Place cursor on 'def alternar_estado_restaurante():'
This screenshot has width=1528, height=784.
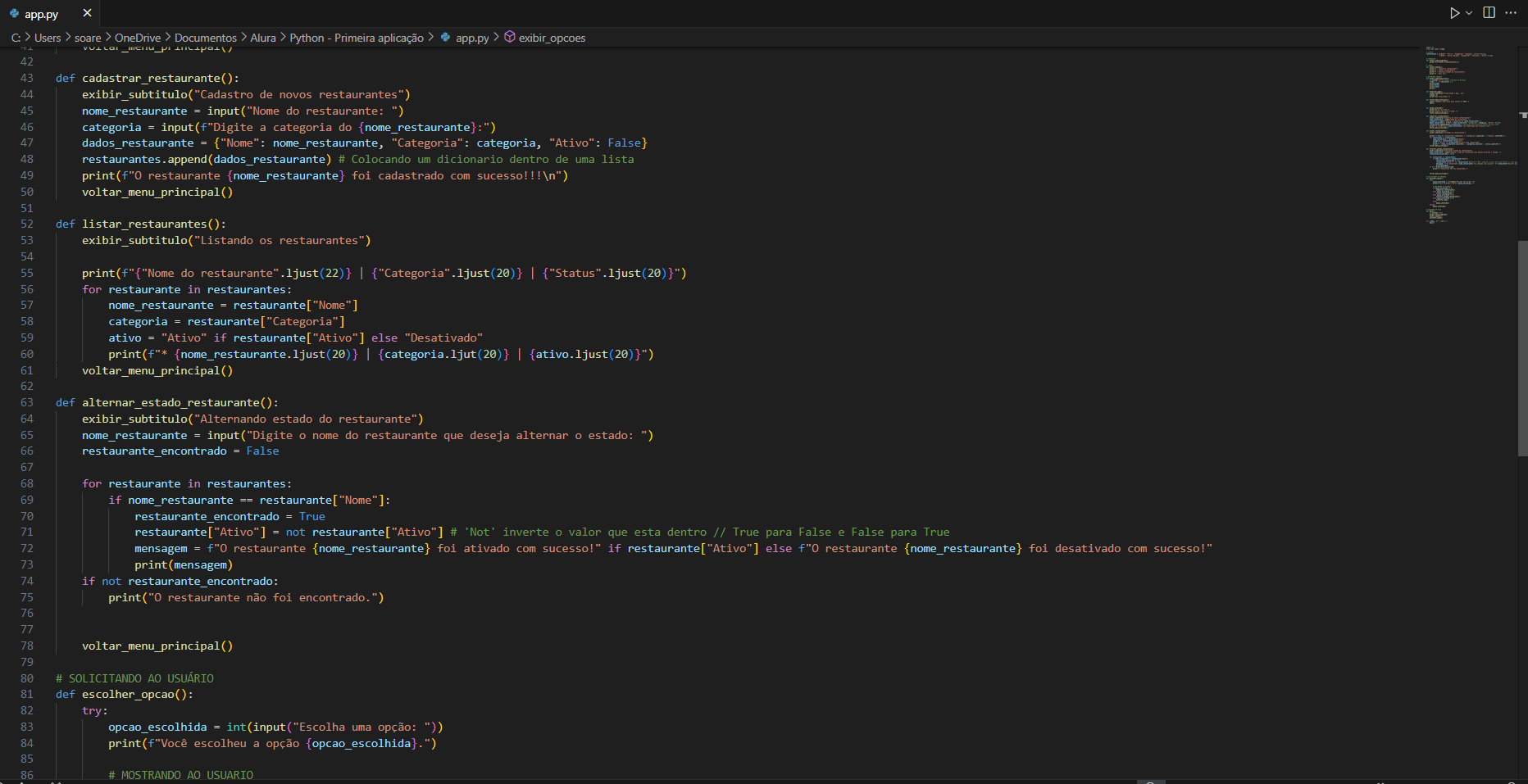167,402
